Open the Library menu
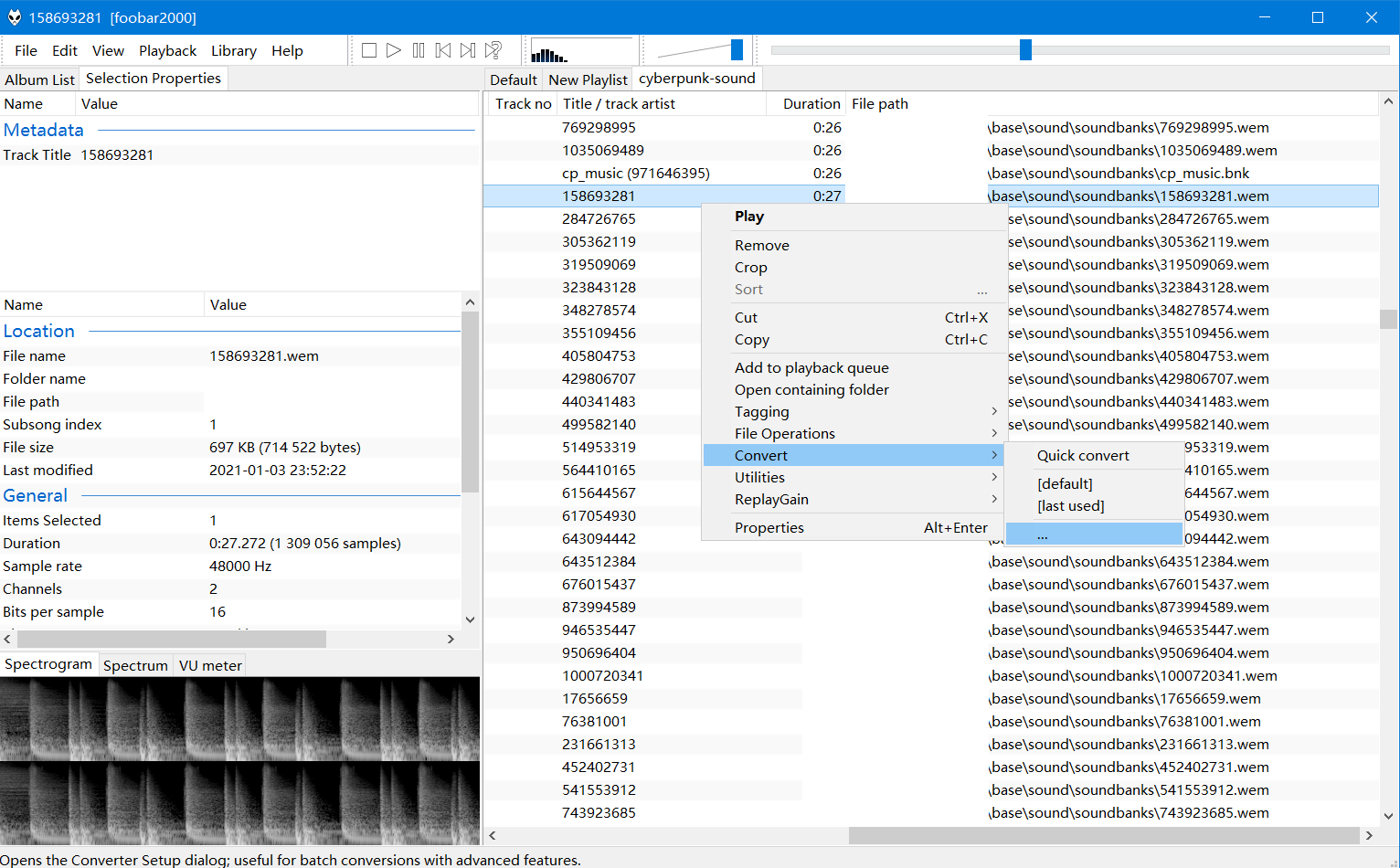This screenshot has width=1400, height=868. click(234, 50)
